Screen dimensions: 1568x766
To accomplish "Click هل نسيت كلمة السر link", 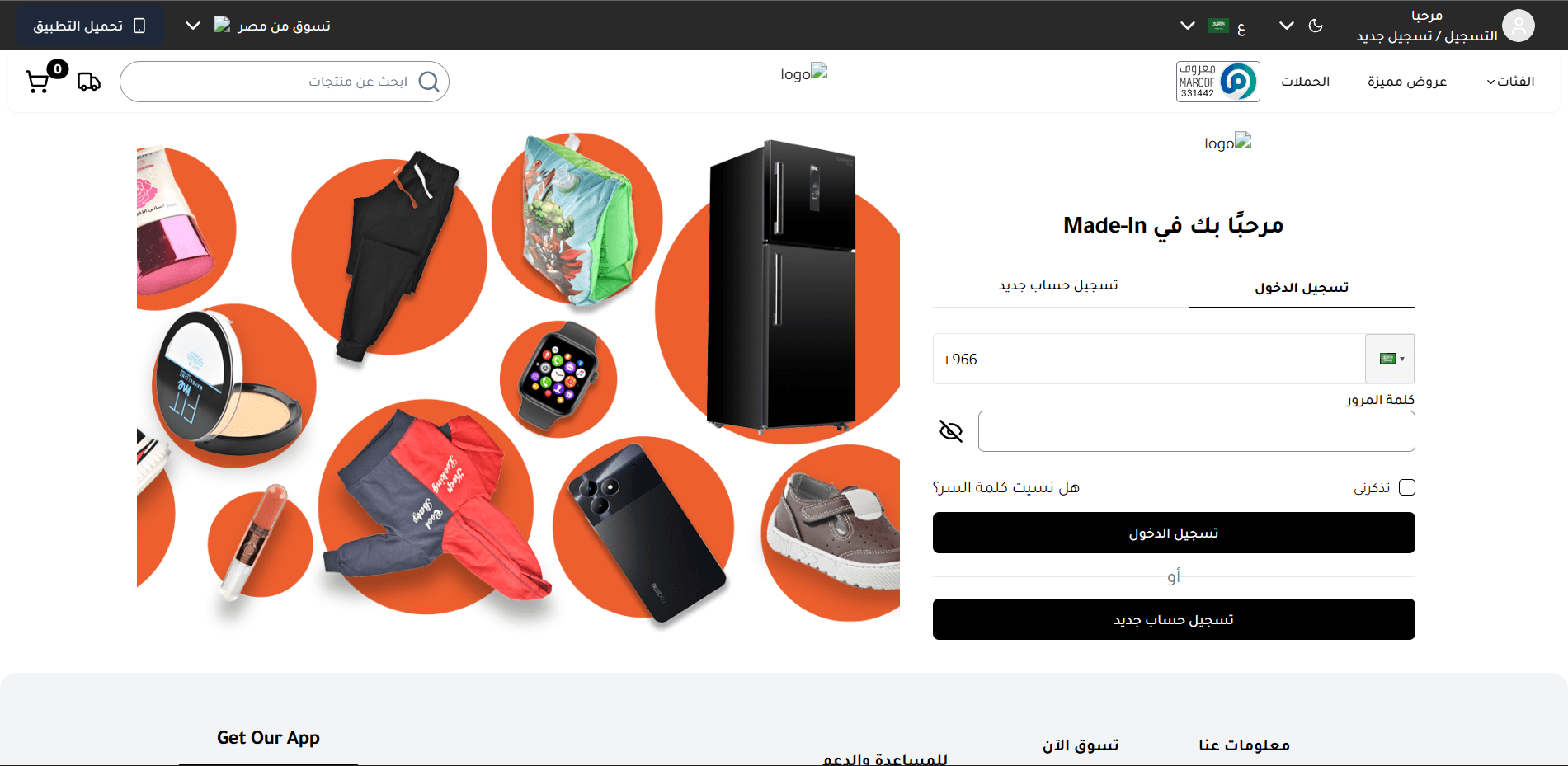I will (1006, 487).
